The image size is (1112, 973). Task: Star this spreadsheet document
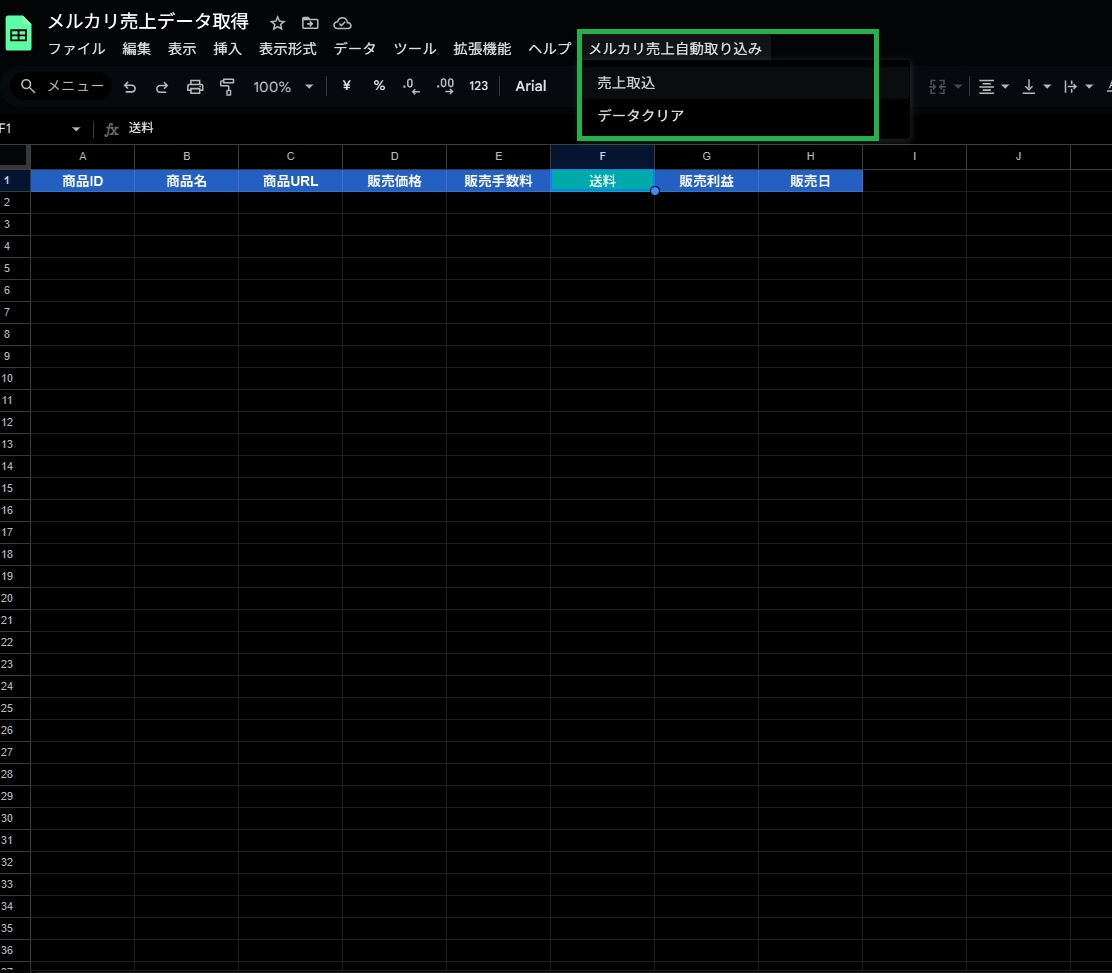[x=277, y=23]
